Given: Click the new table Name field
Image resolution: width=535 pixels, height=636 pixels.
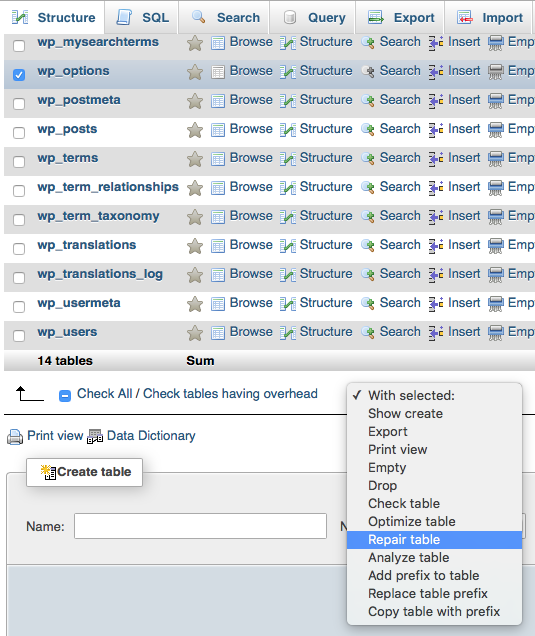Looking at the screenshot, I should [x=200, y=526].
